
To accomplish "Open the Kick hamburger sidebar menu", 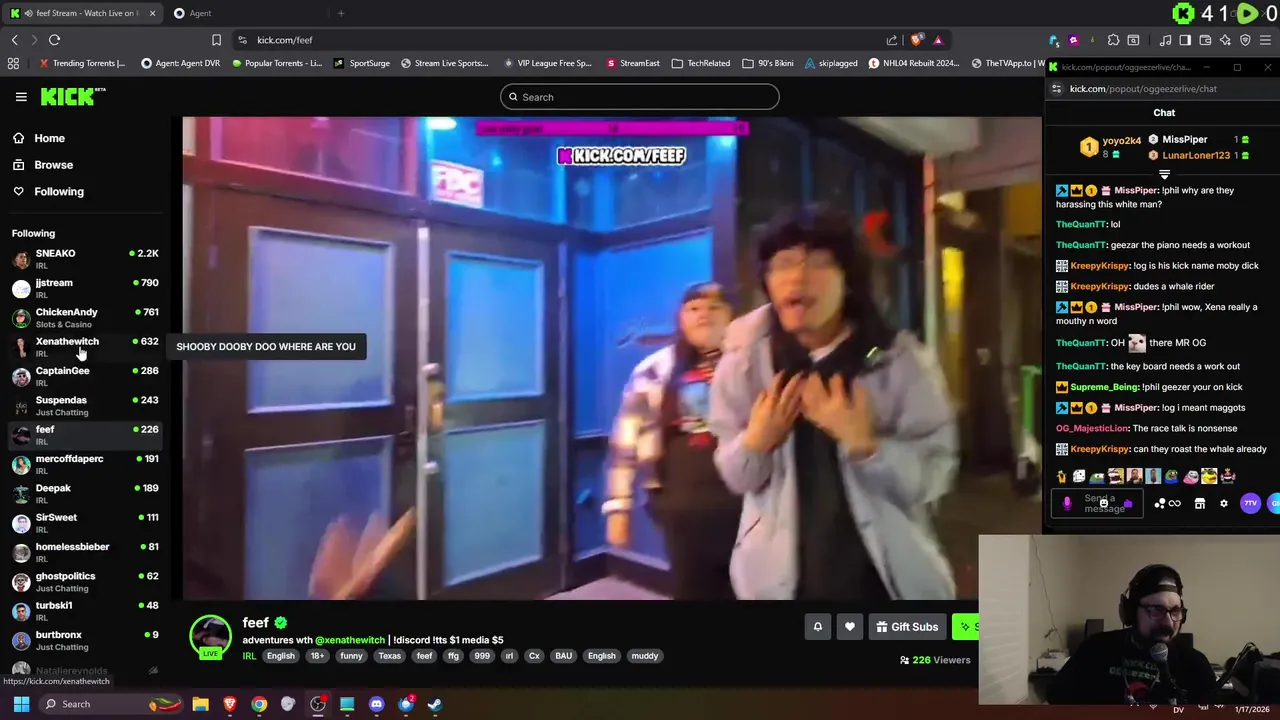I will (21, 97).
